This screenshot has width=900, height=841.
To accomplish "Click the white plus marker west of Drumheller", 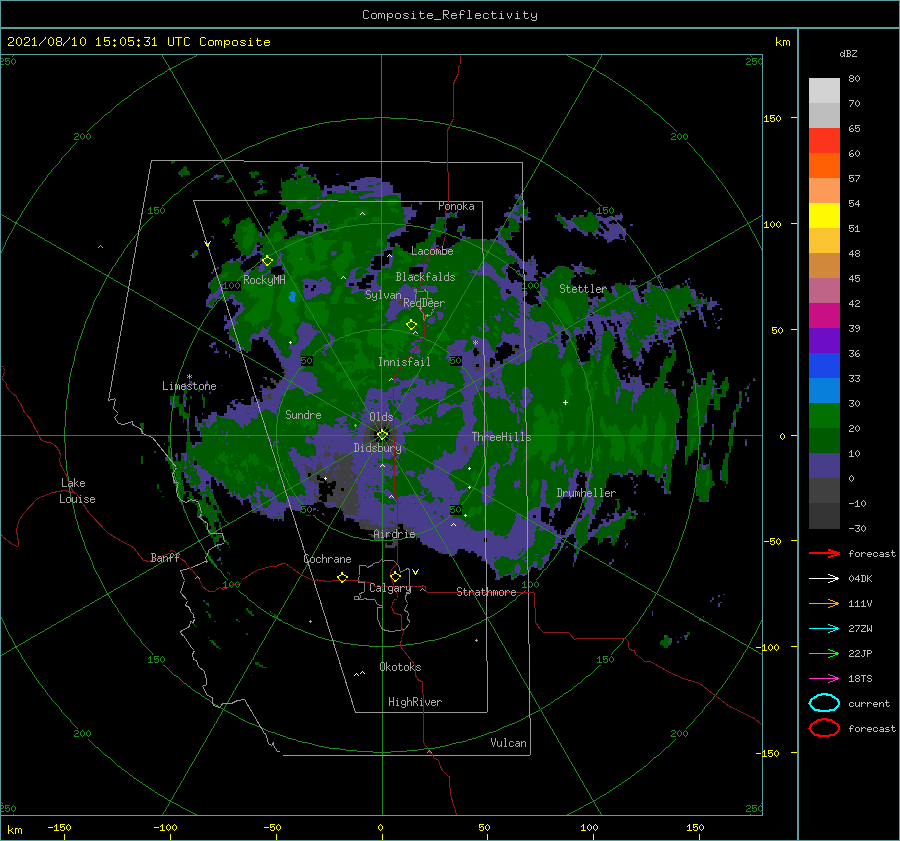I will [x=565, y=402].
